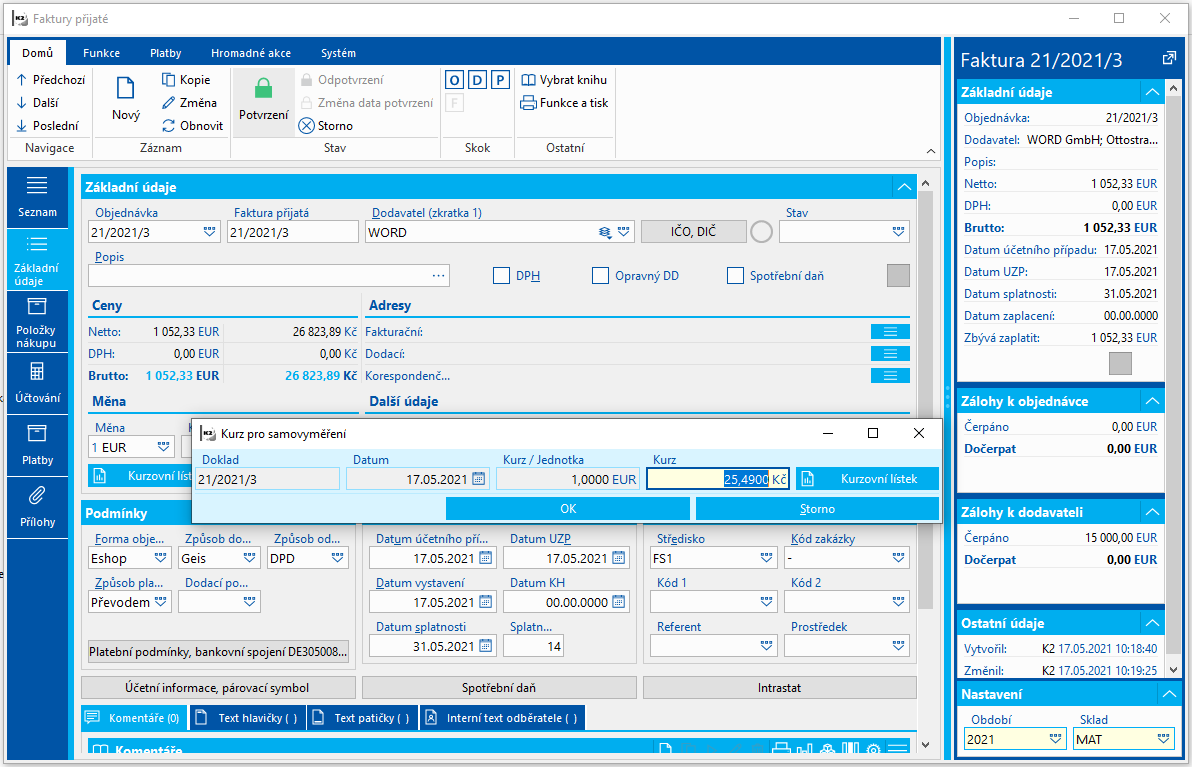Click Vybrat knihu book icon

click(528, 80)
